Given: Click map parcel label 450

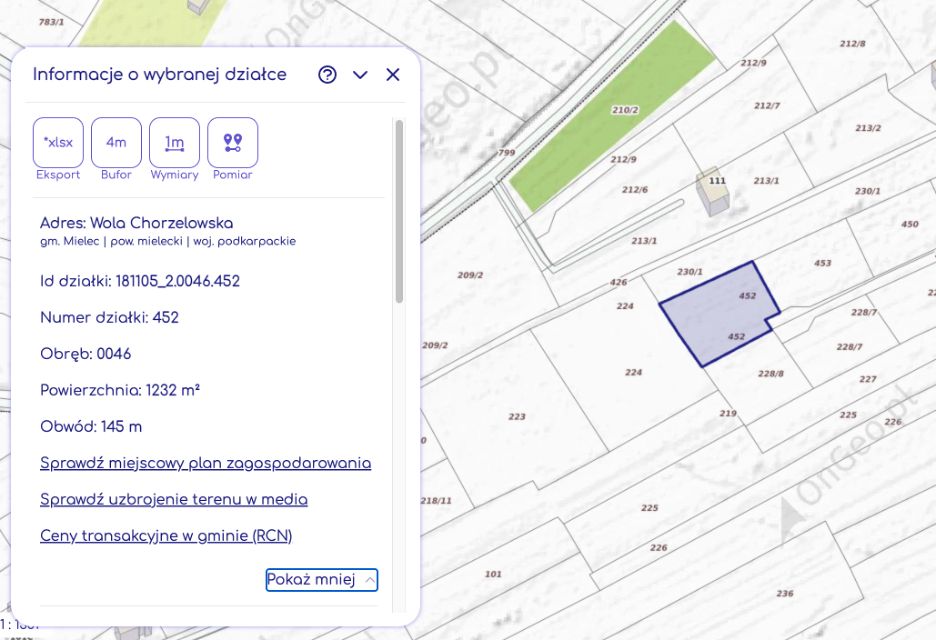Looking at the screenshot, I should [x=910, y=224].
